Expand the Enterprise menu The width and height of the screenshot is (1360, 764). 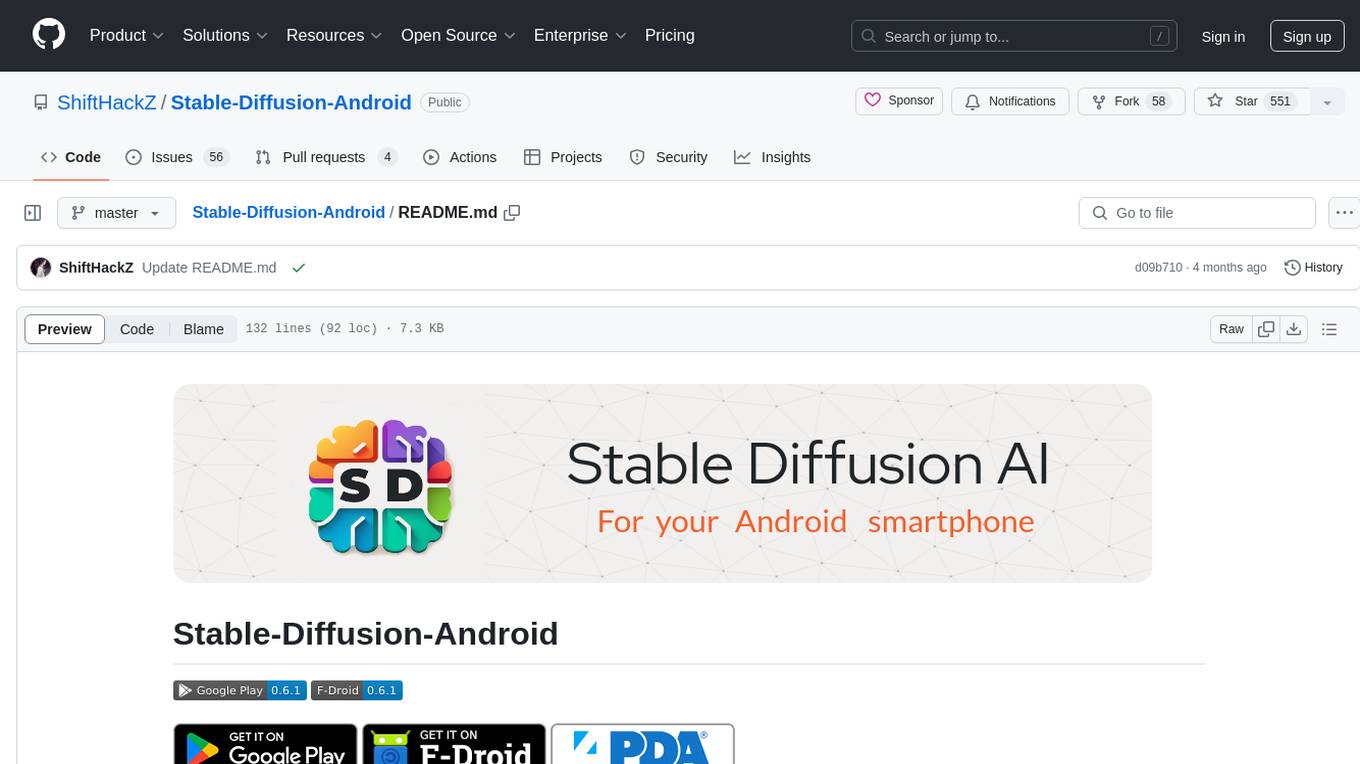580,35
